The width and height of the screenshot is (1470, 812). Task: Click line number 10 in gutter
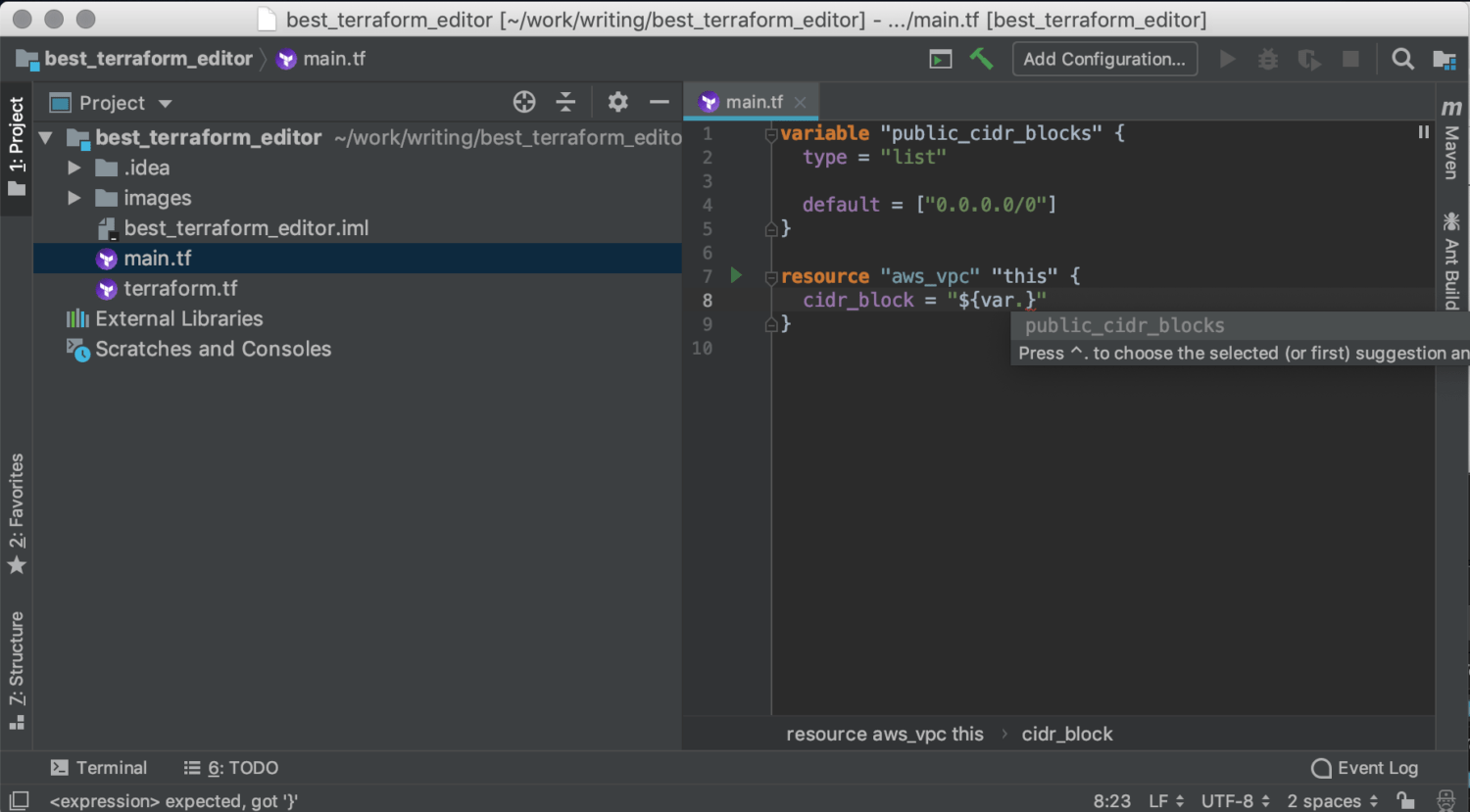[702, 348]
